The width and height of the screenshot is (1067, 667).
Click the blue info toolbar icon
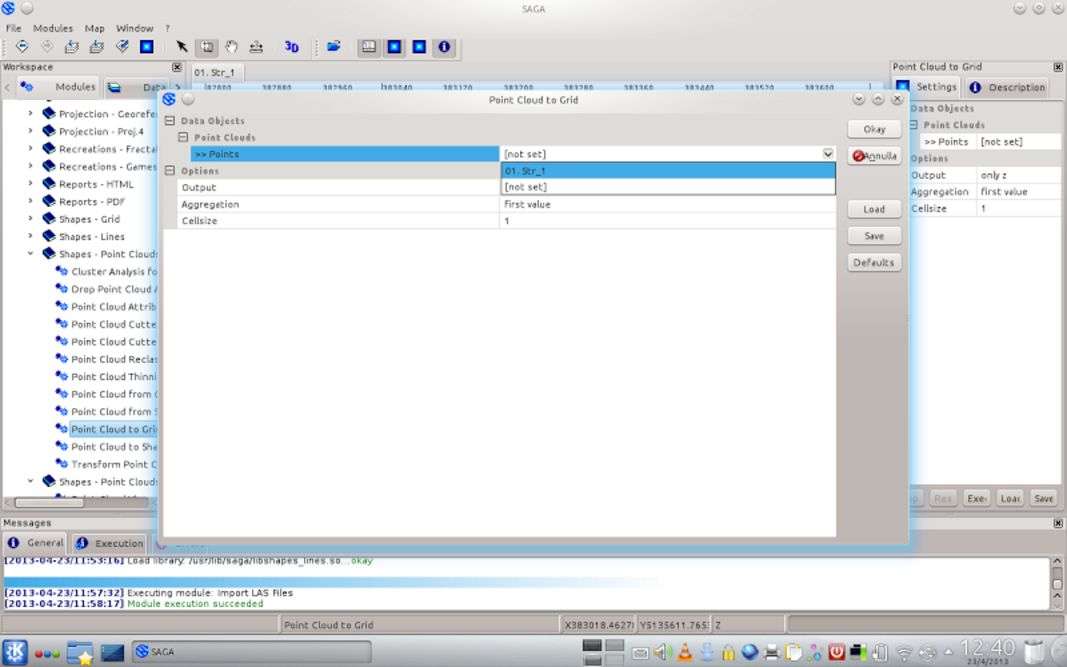pyautogui.click(x=444, y=47)
